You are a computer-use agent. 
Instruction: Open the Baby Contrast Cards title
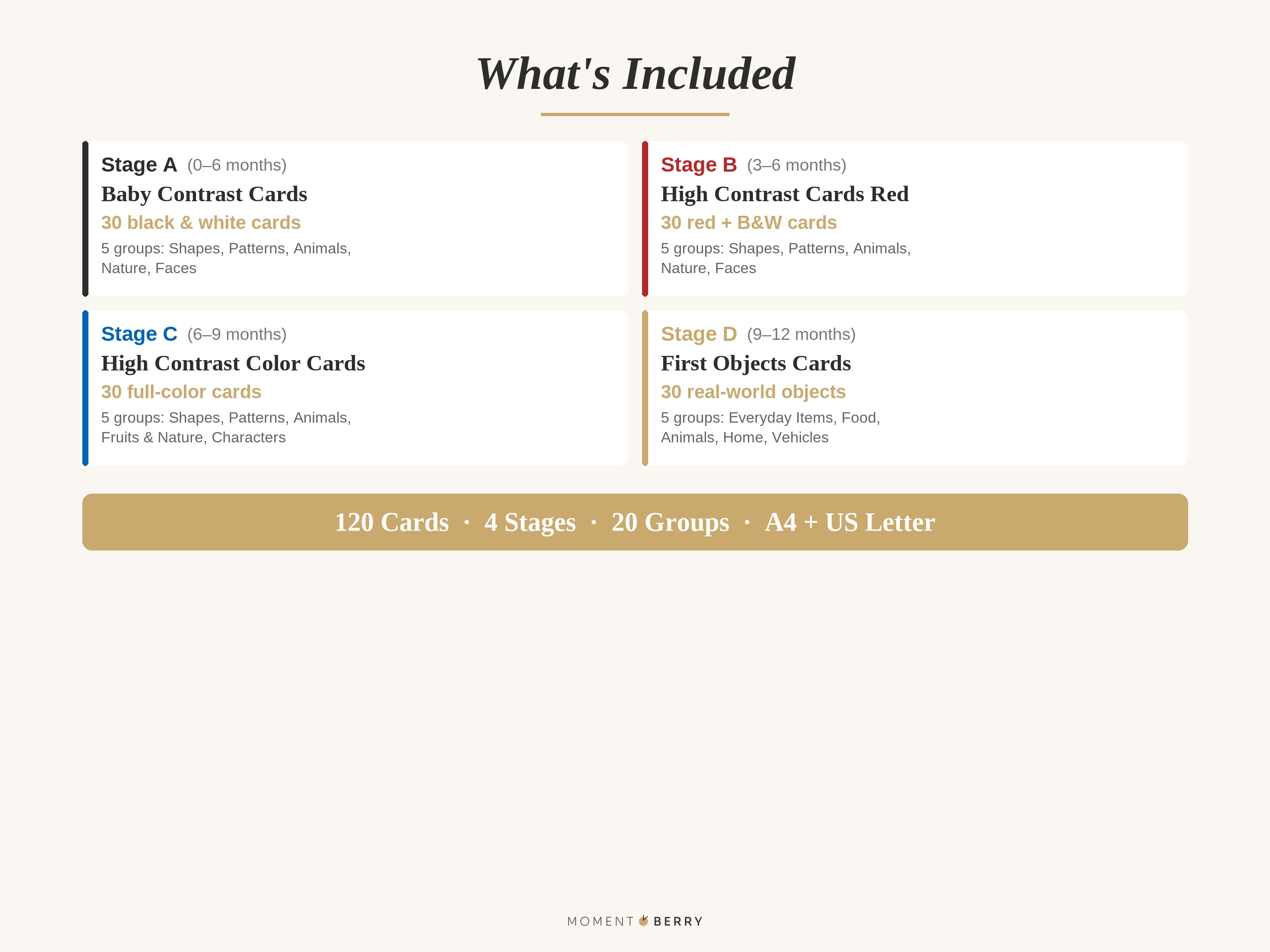pos(204,194)
